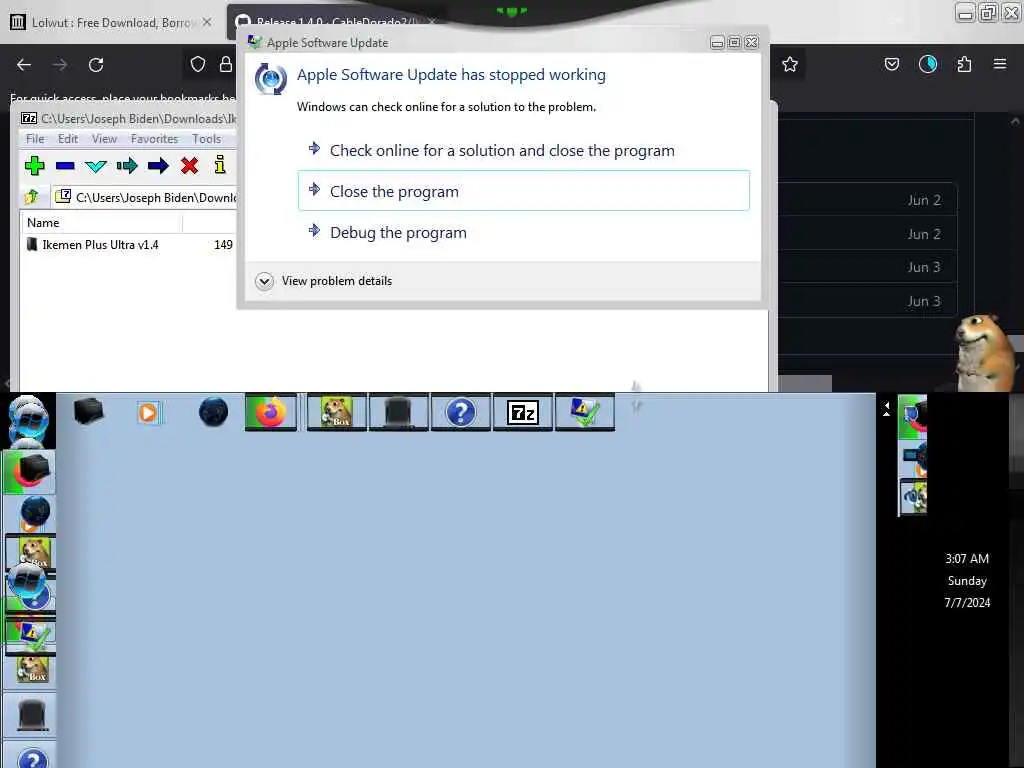
Task: Click the orange media player taskbar icon
Action: tap(148, 413)
